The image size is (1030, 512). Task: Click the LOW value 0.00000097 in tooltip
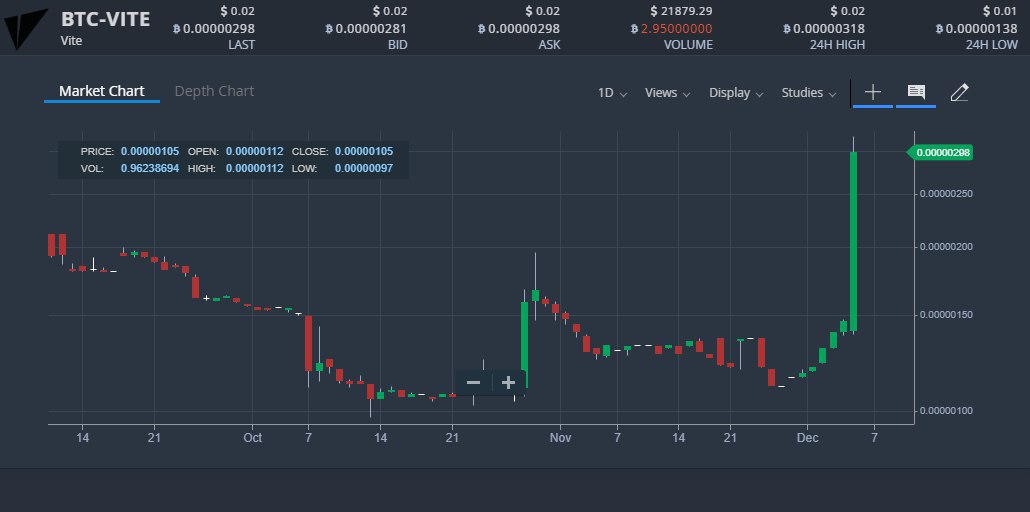[x=364, y=168]
